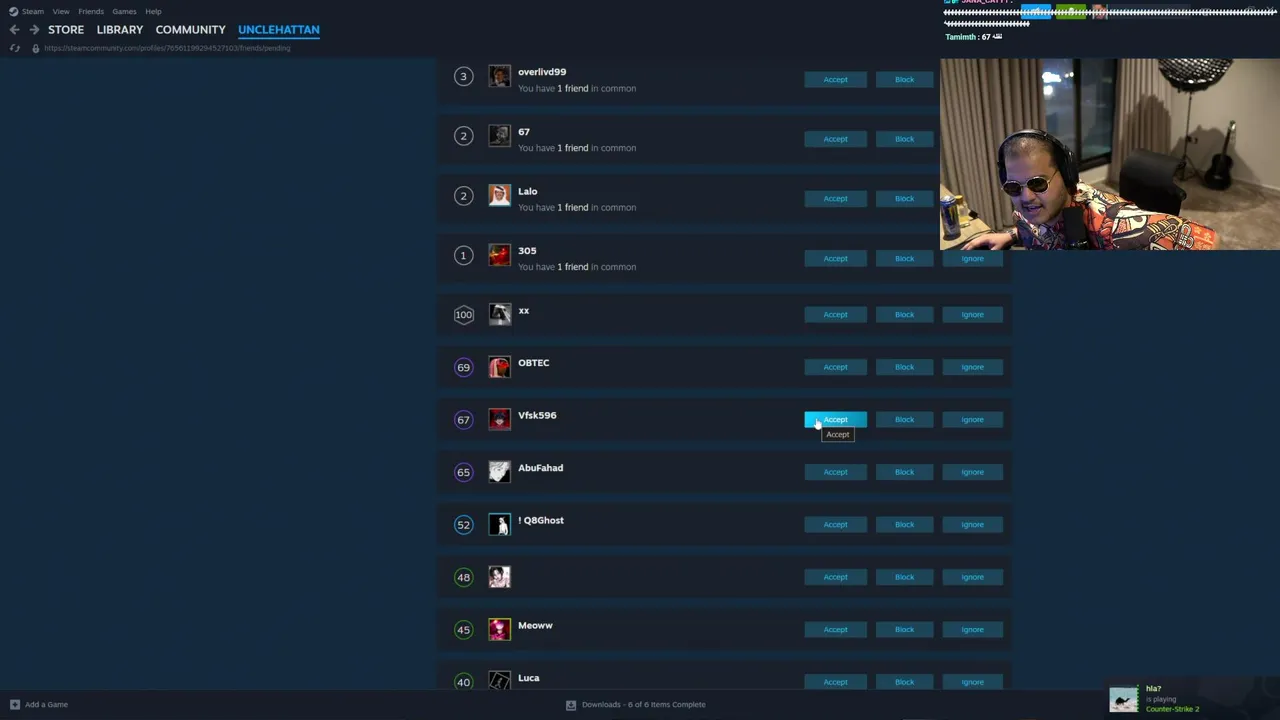Click the lock icon beside the URL
Screen dimensions: 1280x720
point(35,48)
